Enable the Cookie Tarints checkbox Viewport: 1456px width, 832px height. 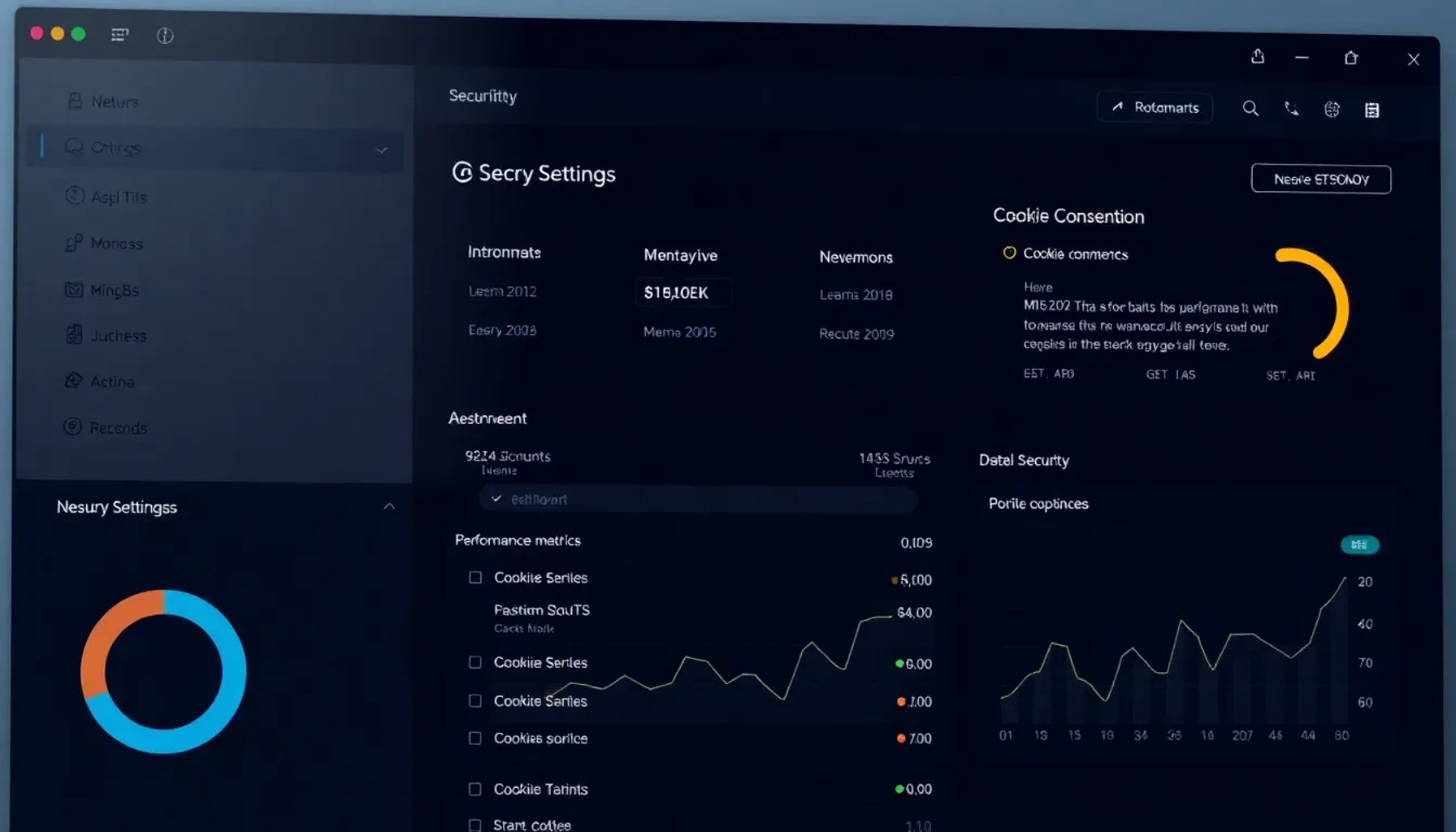(474, 787)
